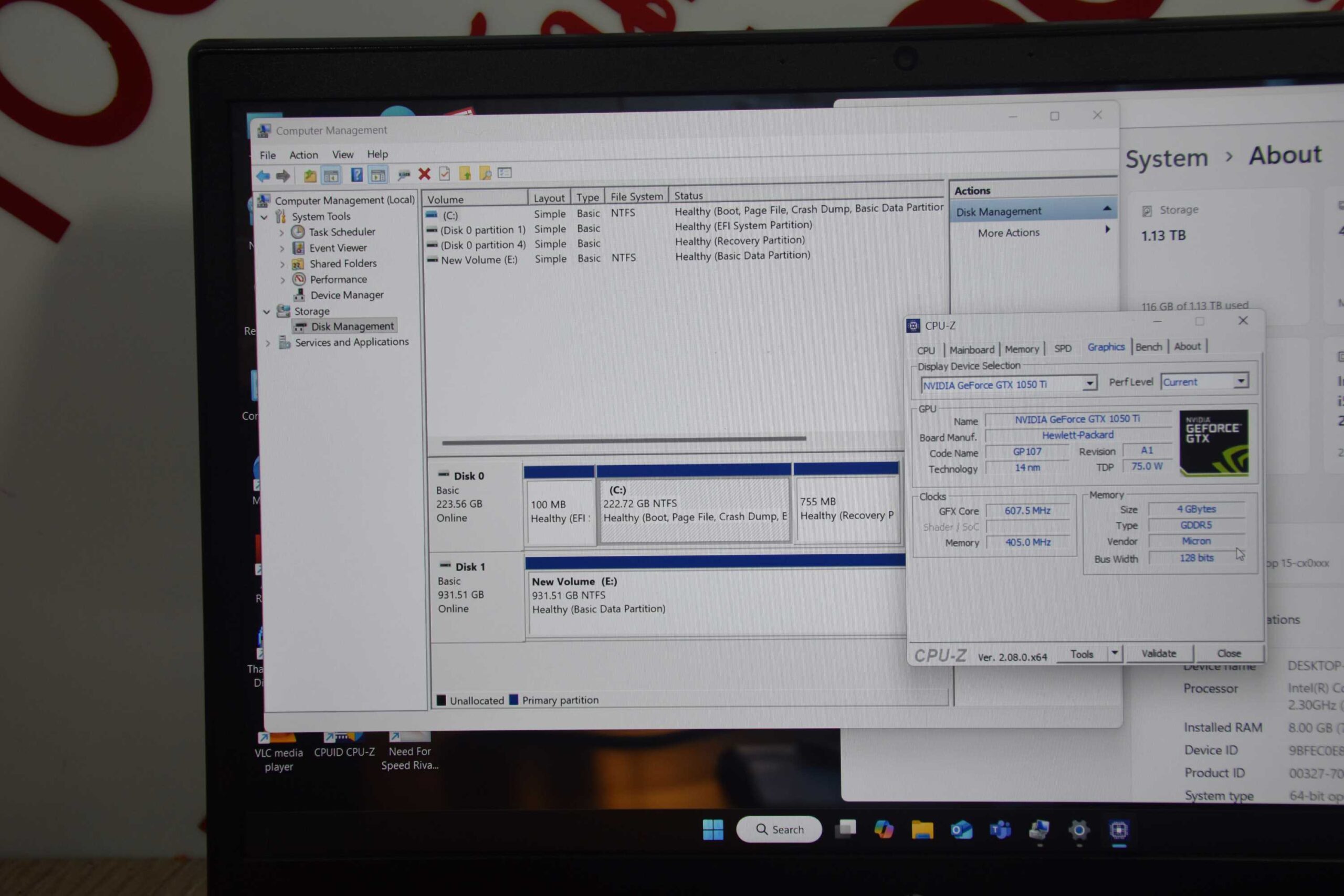Click CPUID CPU-Z taskbar icon
Image resolution: width=1344 pixels, height=896 pixels.
pos(1118,830)
